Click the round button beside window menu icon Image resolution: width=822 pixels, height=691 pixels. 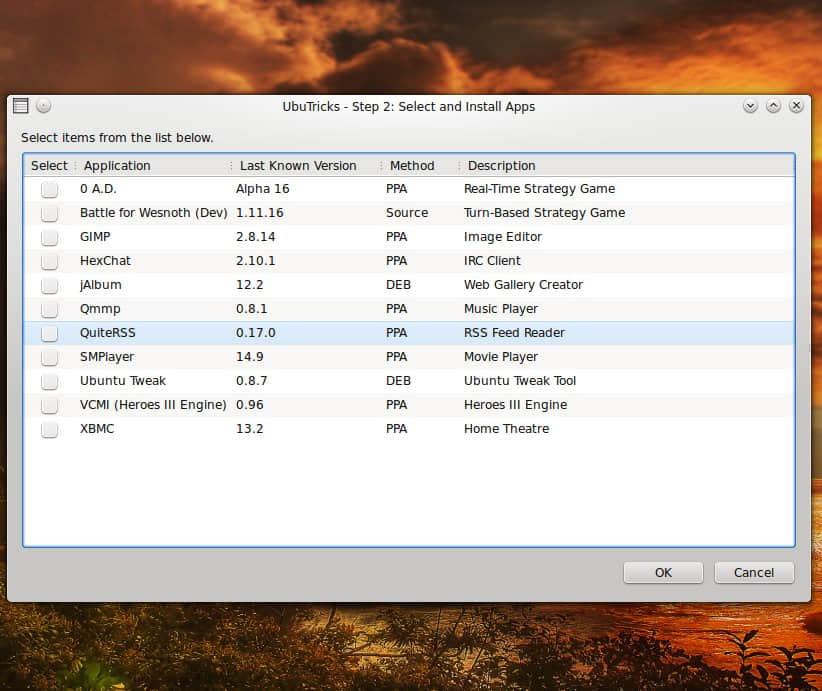pos(43,106)
